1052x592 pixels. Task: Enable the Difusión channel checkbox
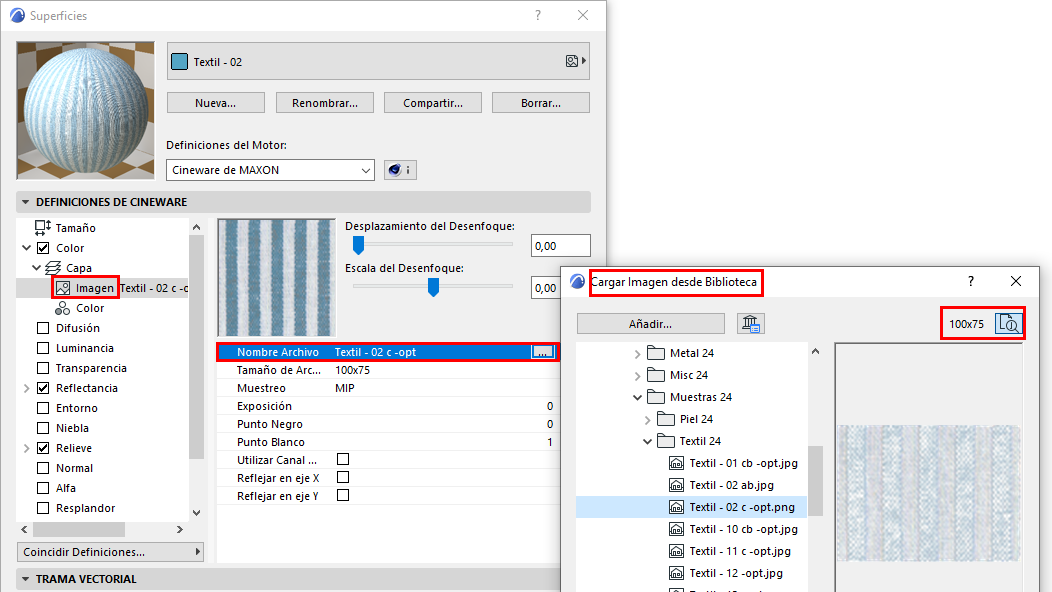[43, 328]
